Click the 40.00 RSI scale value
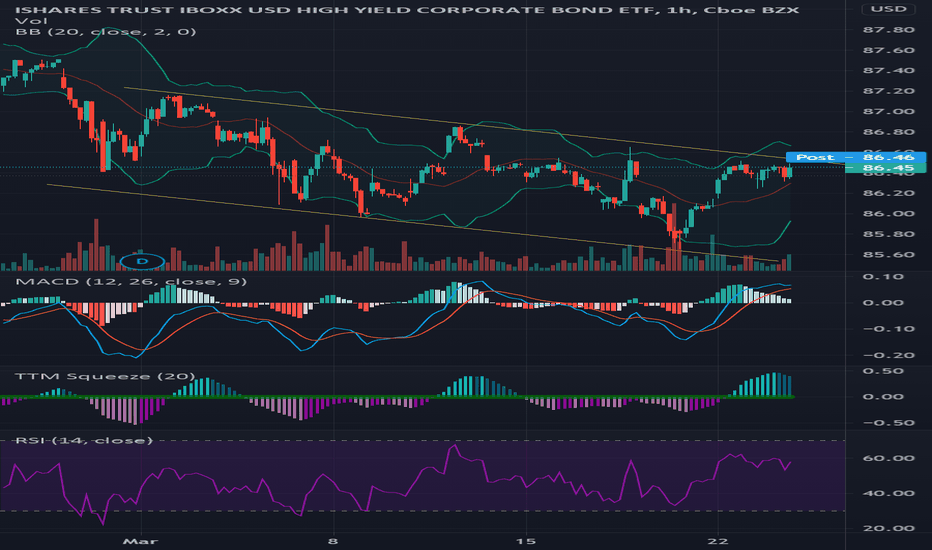Image resolution: width=932 pixels, height=550 pixels. pos(889,494)
